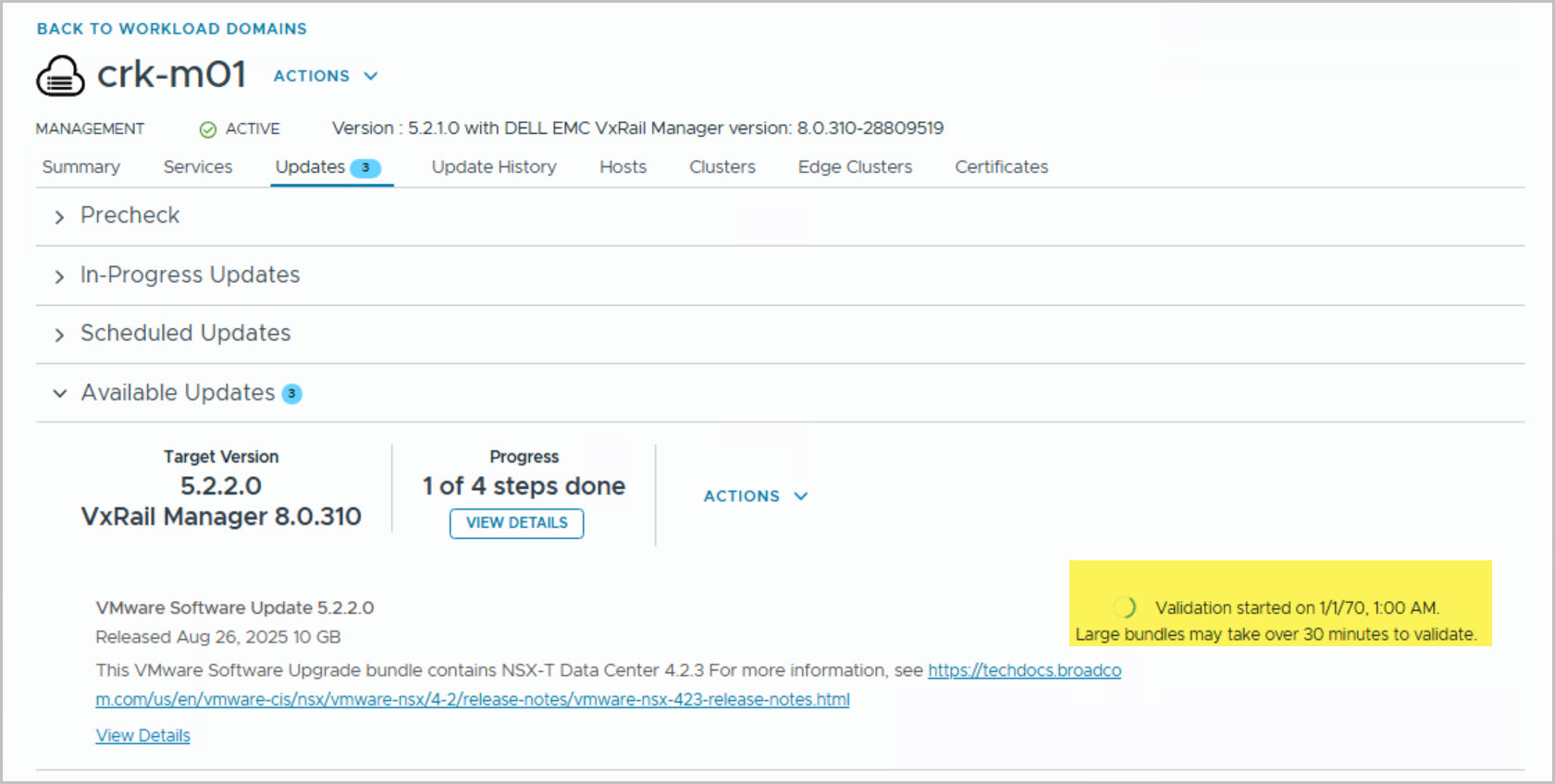Click the green Active status check icon
Screen dimensions: 1555x784
[208, 129]
